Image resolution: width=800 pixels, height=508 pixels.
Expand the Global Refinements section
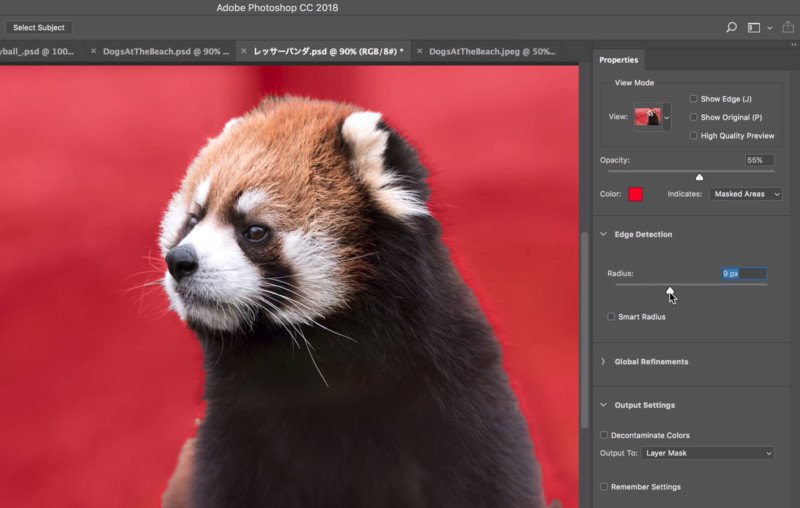coord(604,361)
